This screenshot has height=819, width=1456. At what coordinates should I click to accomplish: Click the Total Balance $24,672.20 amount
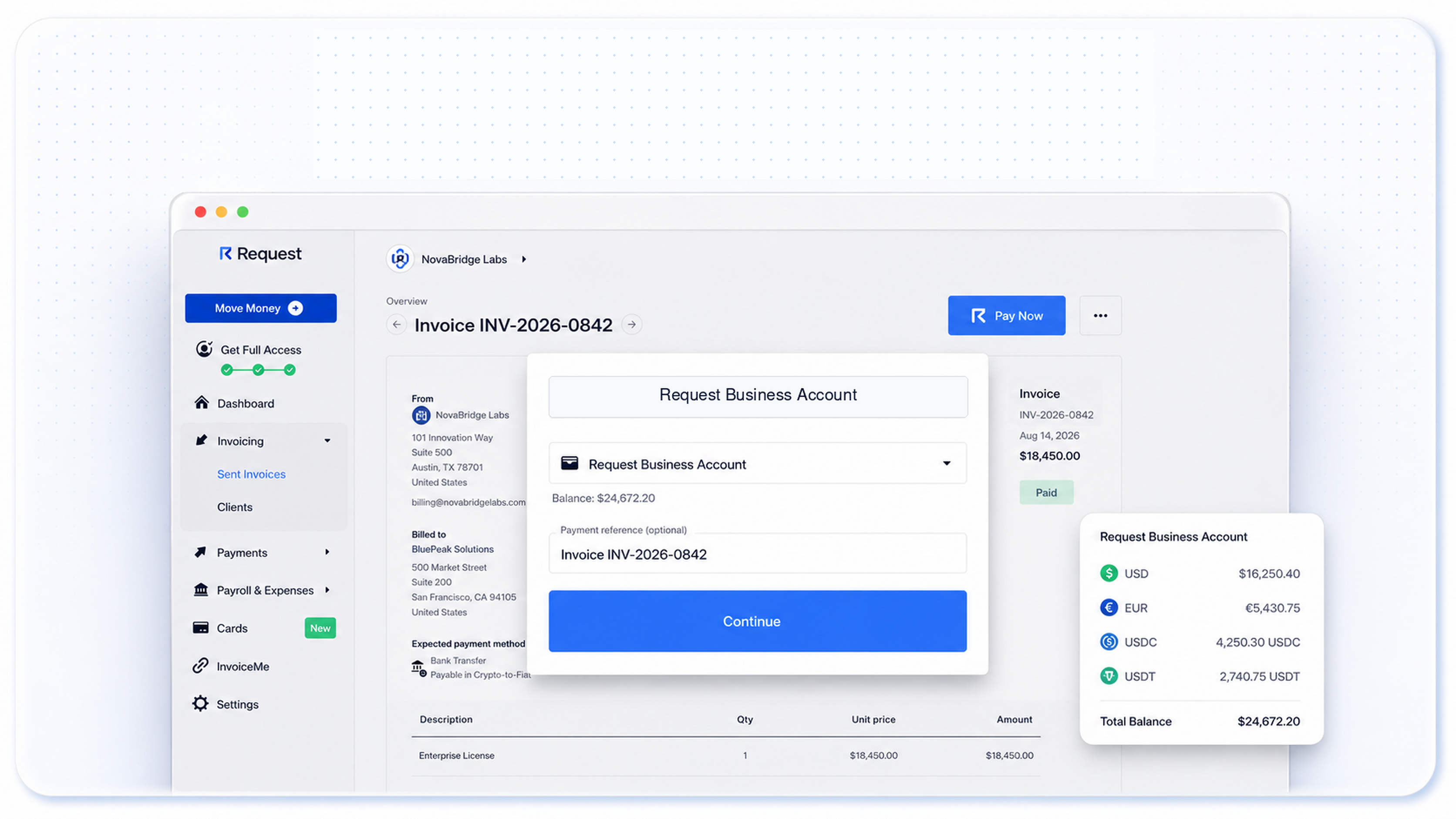click(1269, 722)
